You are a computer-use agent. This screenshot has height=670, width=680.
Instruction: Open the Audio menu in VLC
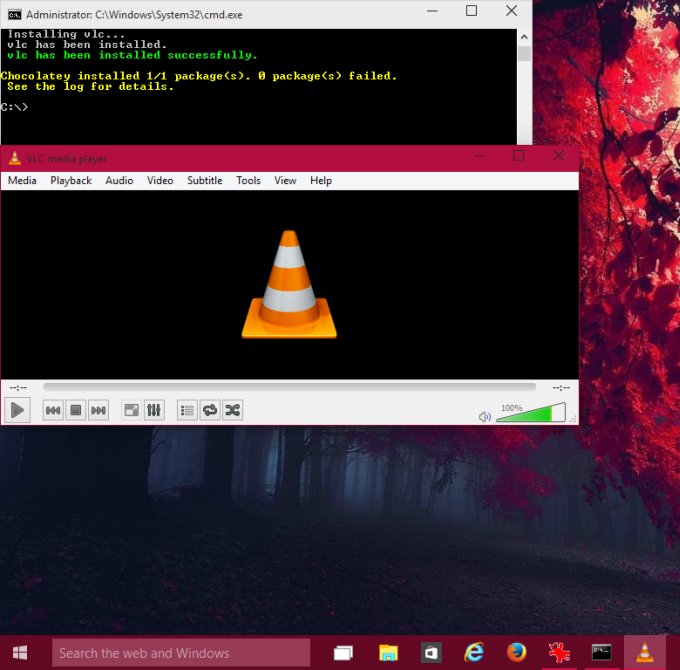pos(119,180)
